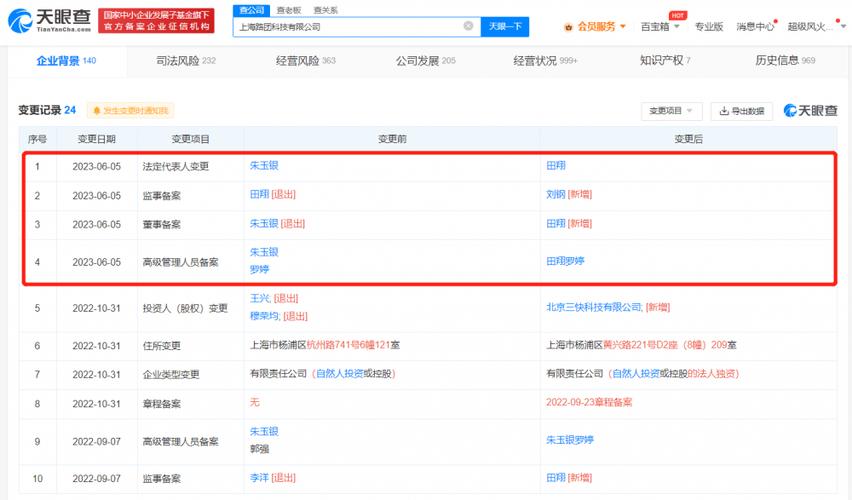This screenshot has height=500, width=852.
Task: Switch to the 历史信息 tab
Action: coord(785,60)
